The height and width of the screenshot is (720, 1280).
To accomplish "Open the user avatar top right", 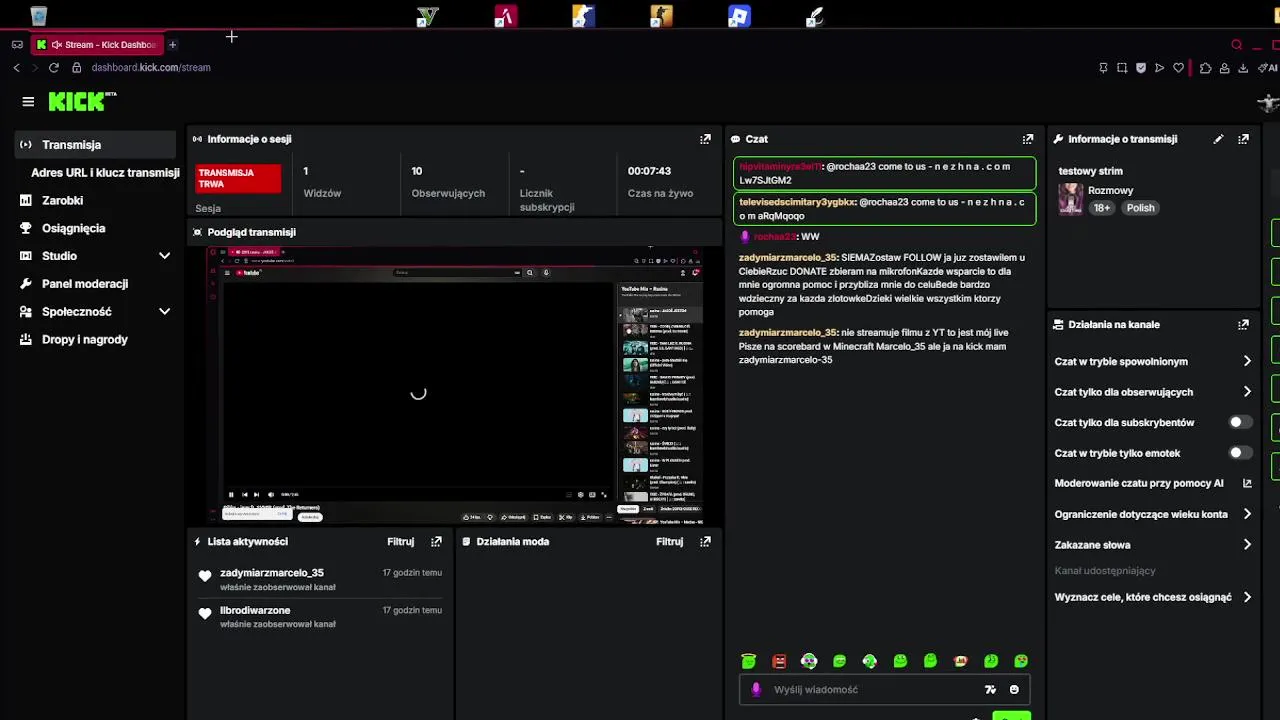I will click(1268, 102).
